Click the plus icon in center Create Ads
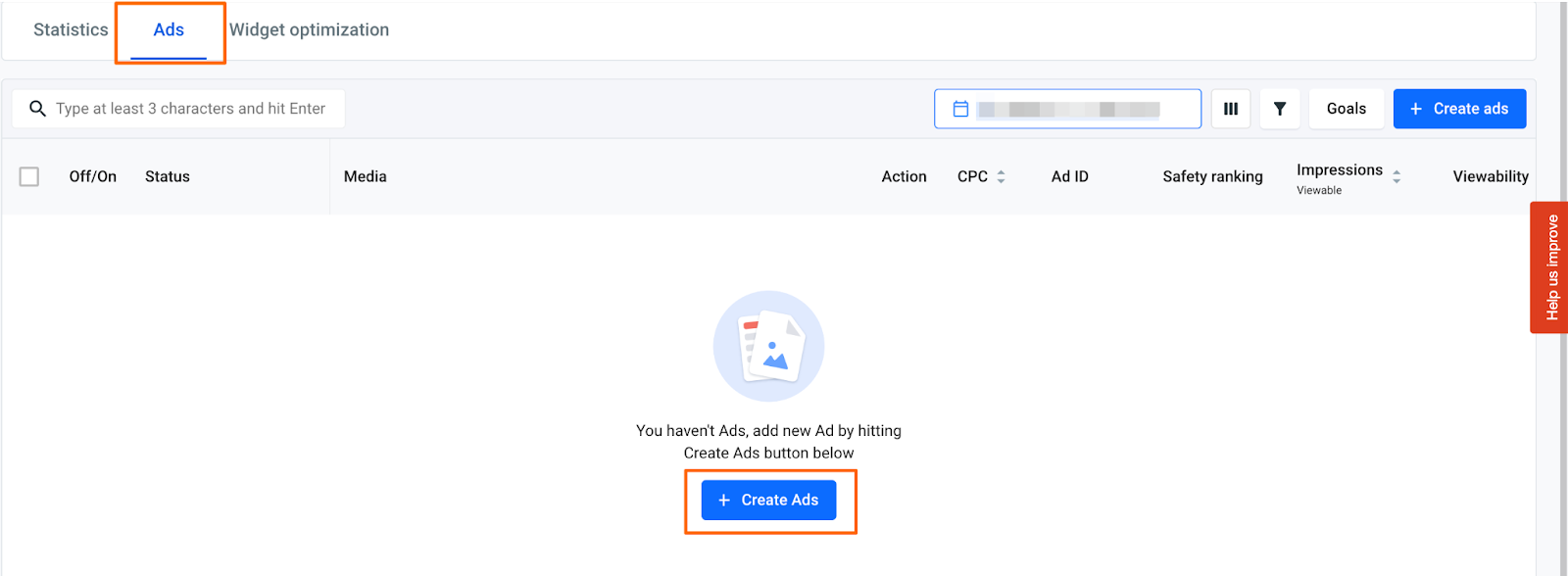This screenshot has width=1568, height=576. 724,501
